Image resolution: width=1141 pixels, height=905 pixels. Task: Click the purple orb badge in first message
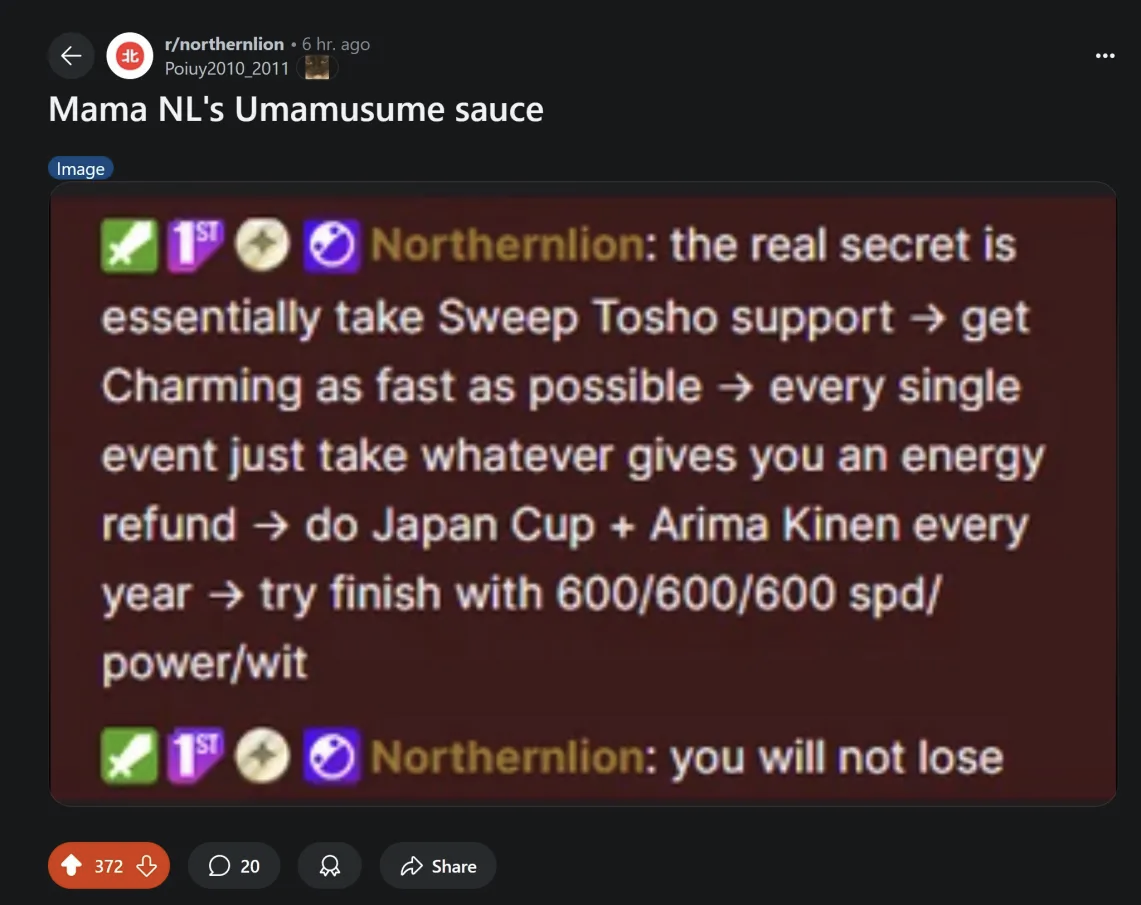click(331, 246)
